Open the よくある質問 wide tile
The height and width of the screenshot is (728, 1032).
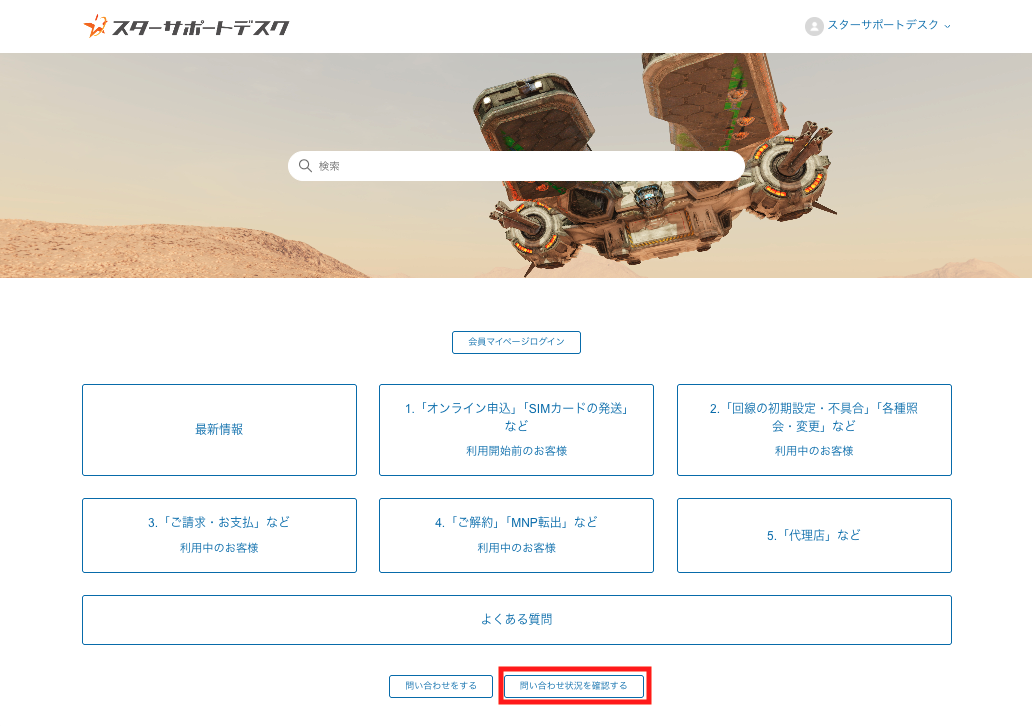click(x=517, y=620)
